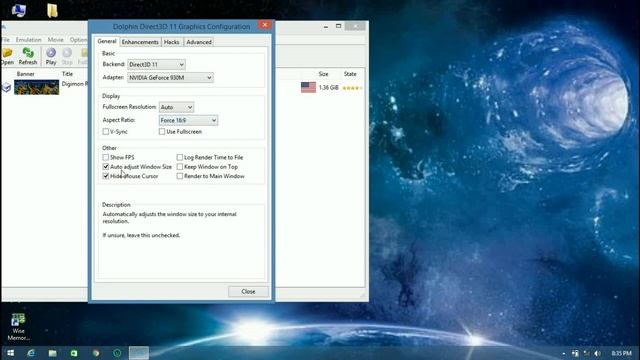Click the 1.36 GiB size cell
This screenshot has width=640, height=360.
328,88
